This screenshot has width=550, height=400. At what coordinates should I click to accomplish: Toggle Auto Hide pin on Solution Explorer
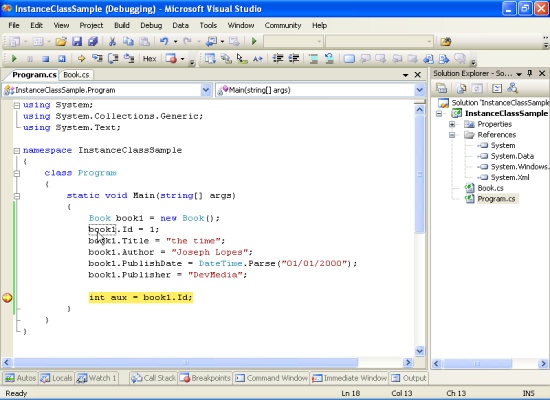(530, 73)
